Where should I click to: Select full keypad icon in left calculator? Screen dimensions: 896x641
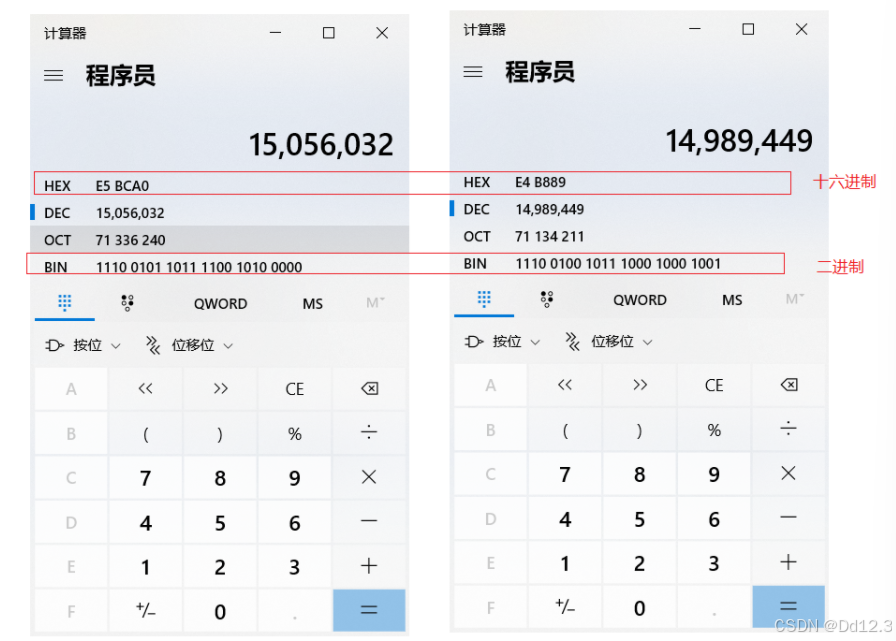65,302
